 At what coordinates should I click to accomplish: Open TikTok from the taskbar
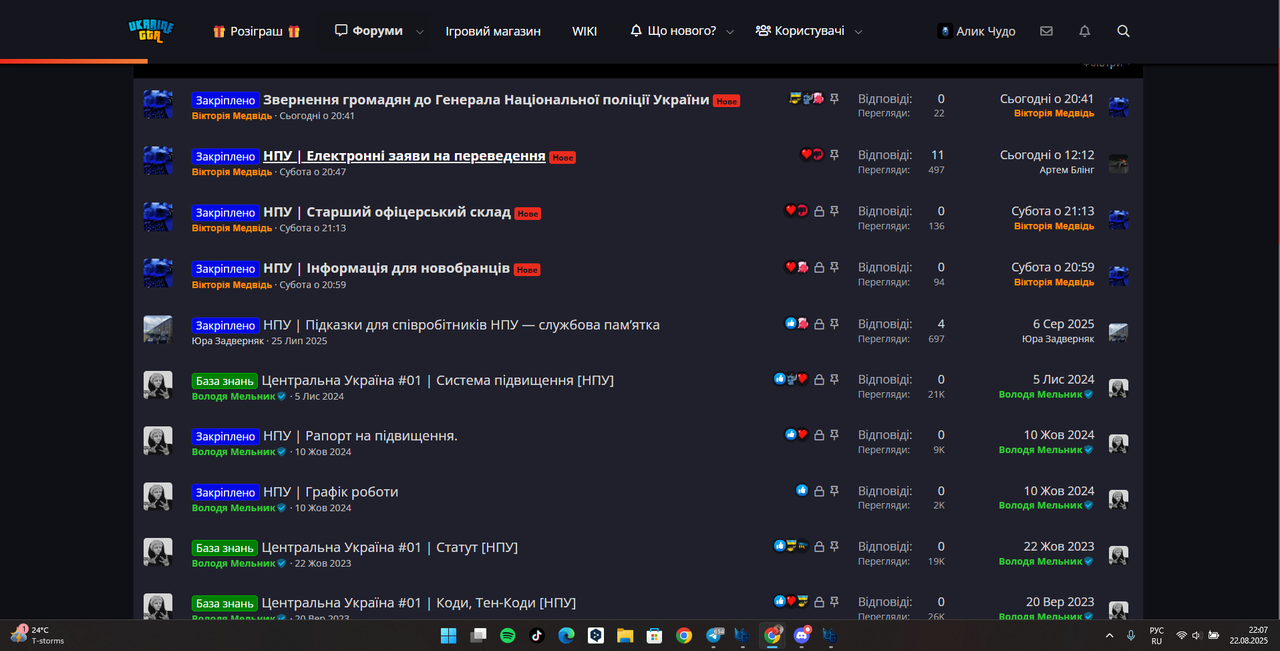536,635
